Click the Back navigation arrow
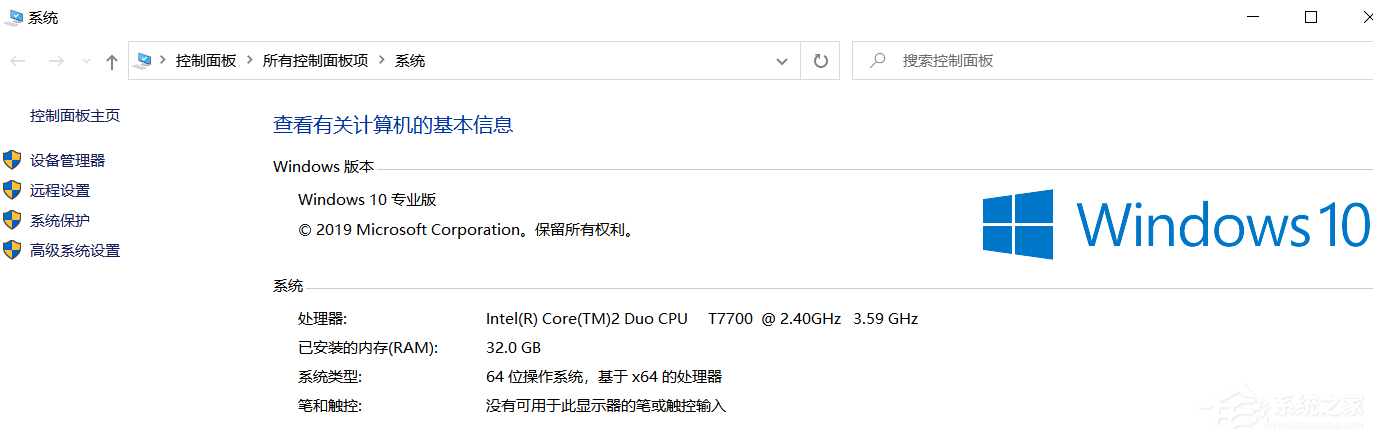 [x=18, y=61]
